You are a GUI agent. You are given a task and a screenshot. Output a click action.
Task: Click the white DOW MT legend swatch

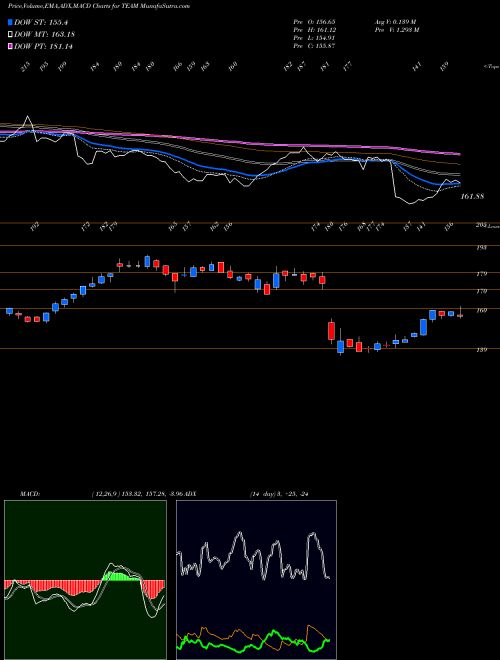(11, 34)
